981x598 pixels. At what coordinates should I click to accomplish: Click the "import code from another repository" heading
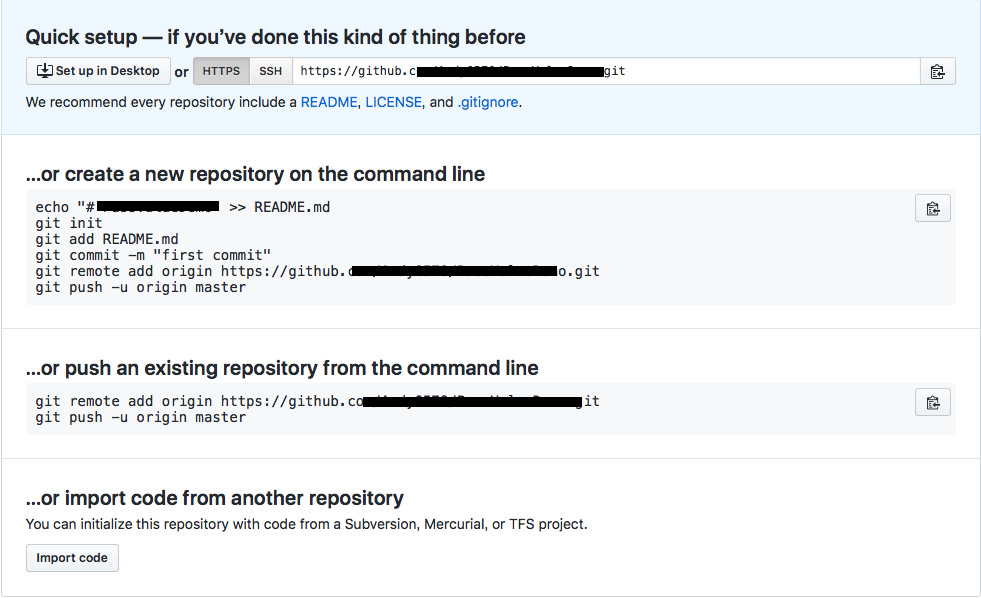(x=214, y=497)
